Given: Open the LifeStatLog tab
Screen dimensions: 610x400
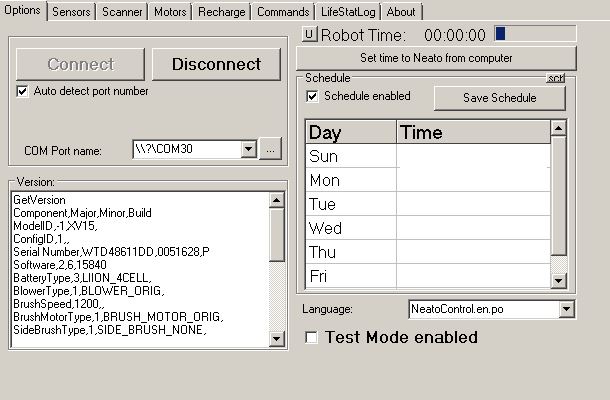Looking at the screenshot, I should (x=348, y=12).
